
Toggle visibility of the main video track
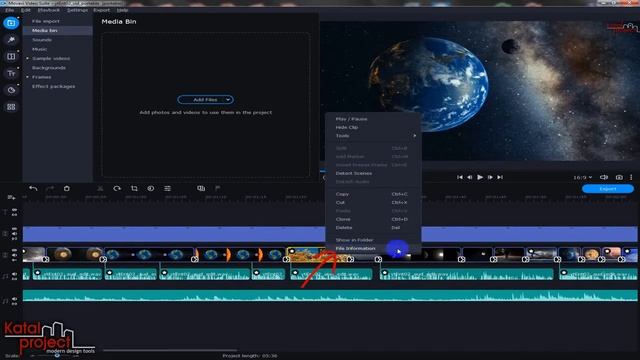[15, 250]
